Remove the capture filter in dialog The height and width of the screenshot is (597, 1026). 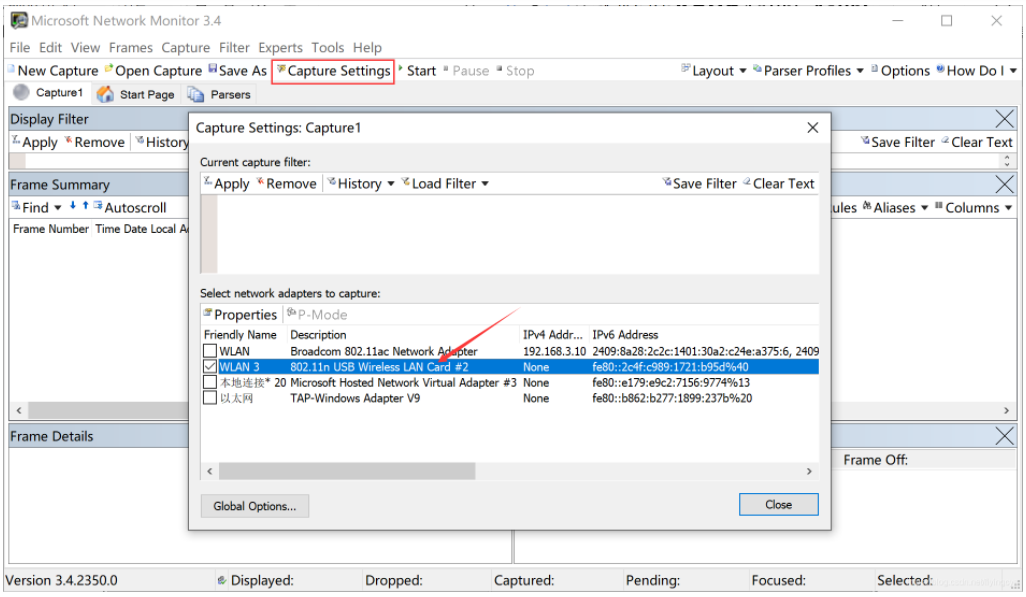click(x=287, y=184)
